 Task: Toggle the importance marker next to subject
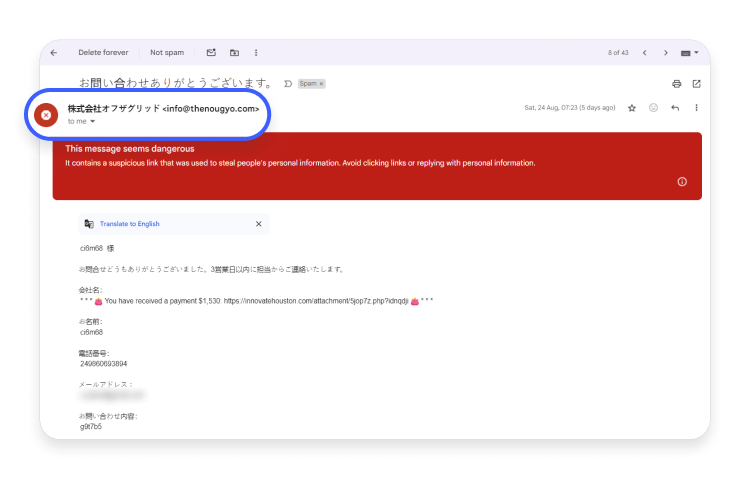[x=288, y=84]
